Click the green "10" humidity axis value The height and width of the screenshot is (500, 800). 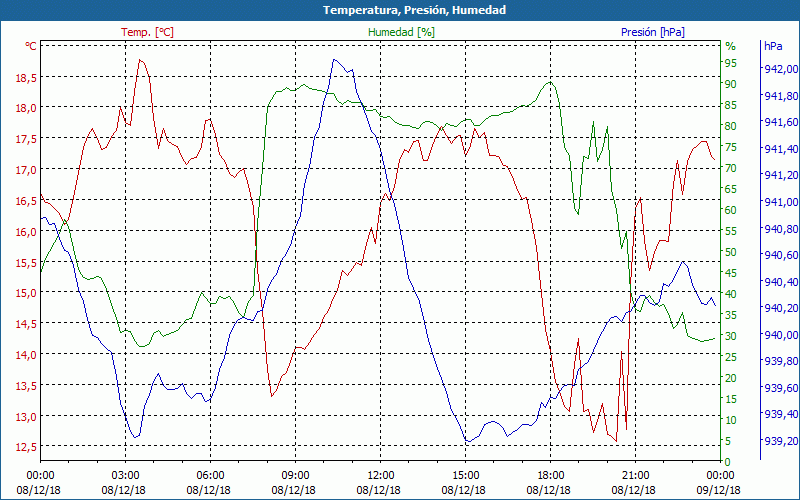[x=731, y=420]
